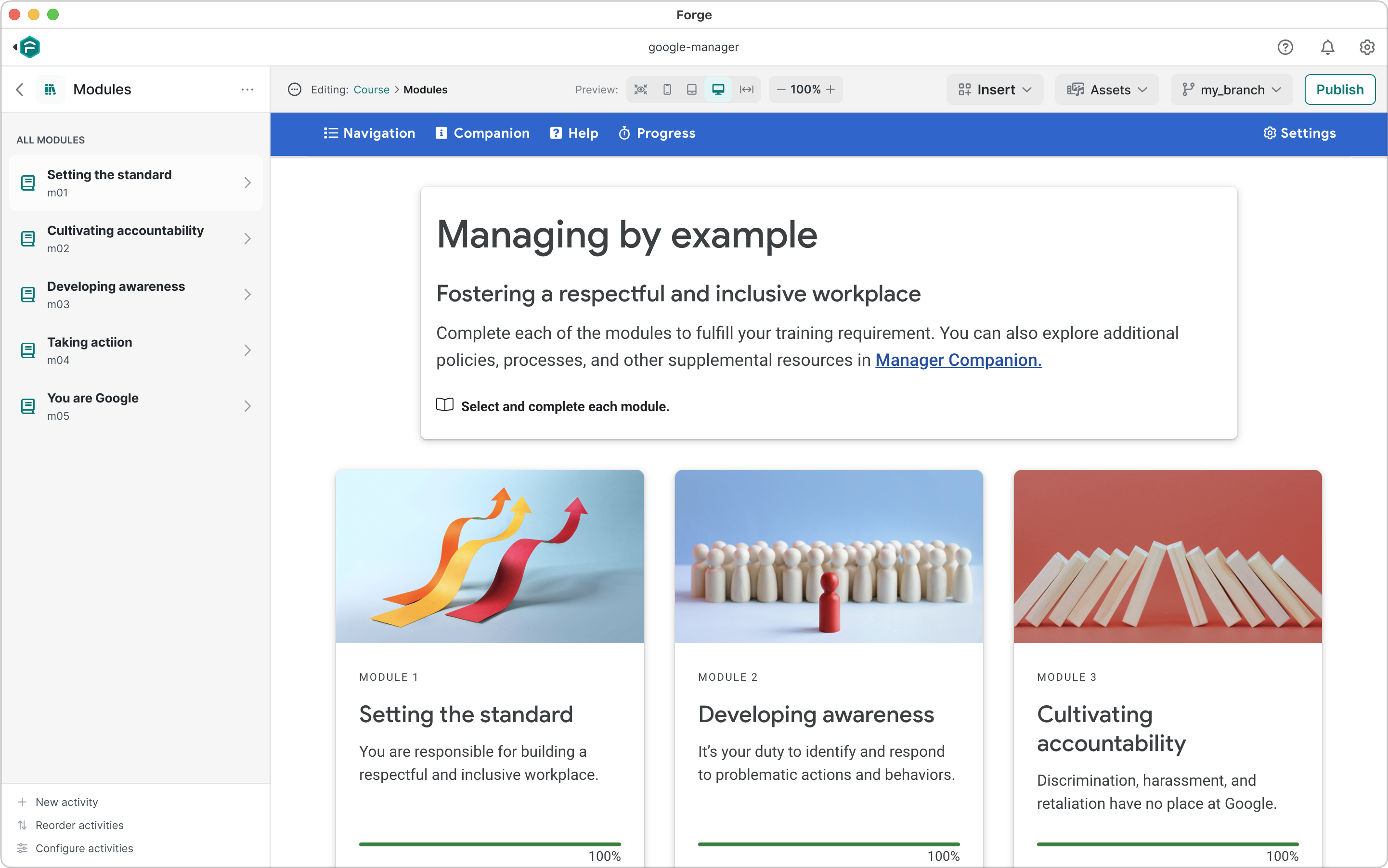Viewport: 1388px width, 868px height.
Task: Click the zoom out minus icon
Action: [781, 90]
